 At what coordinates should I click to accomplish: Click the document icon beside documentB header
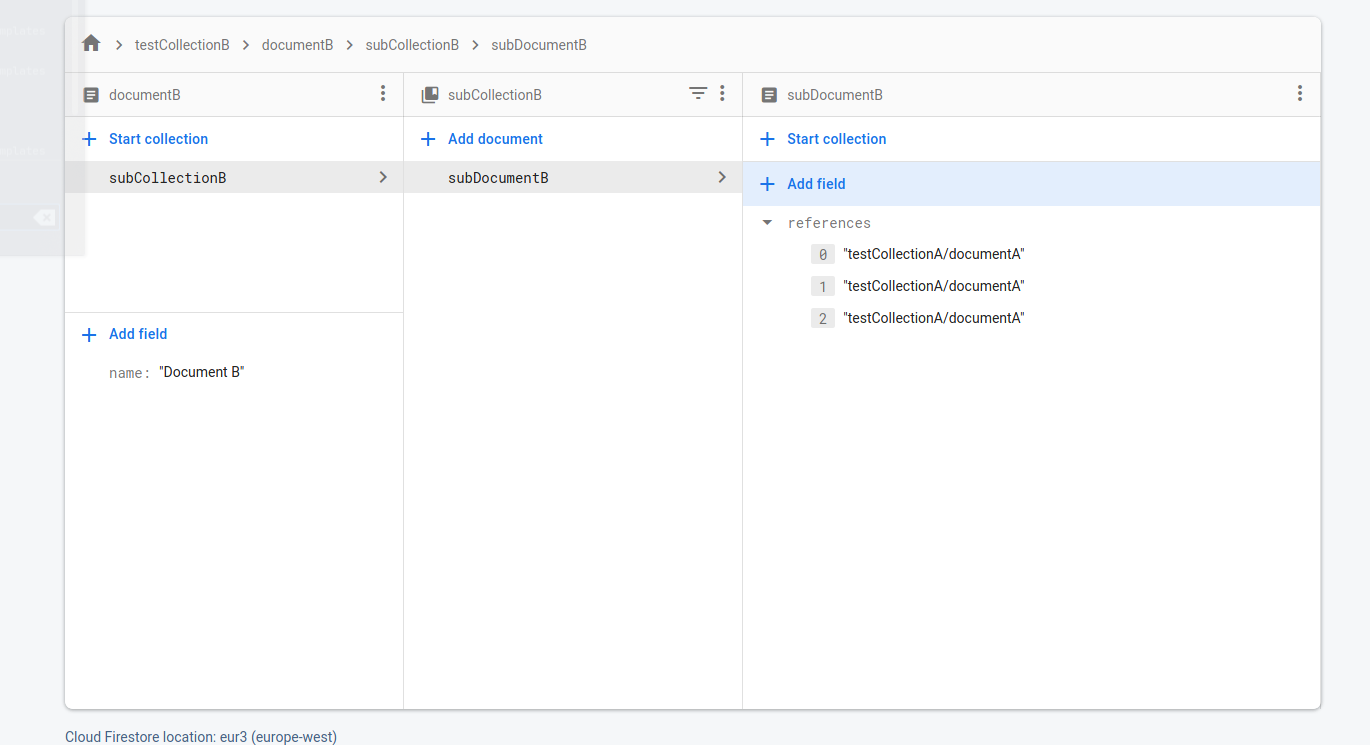tap(91, 95)
